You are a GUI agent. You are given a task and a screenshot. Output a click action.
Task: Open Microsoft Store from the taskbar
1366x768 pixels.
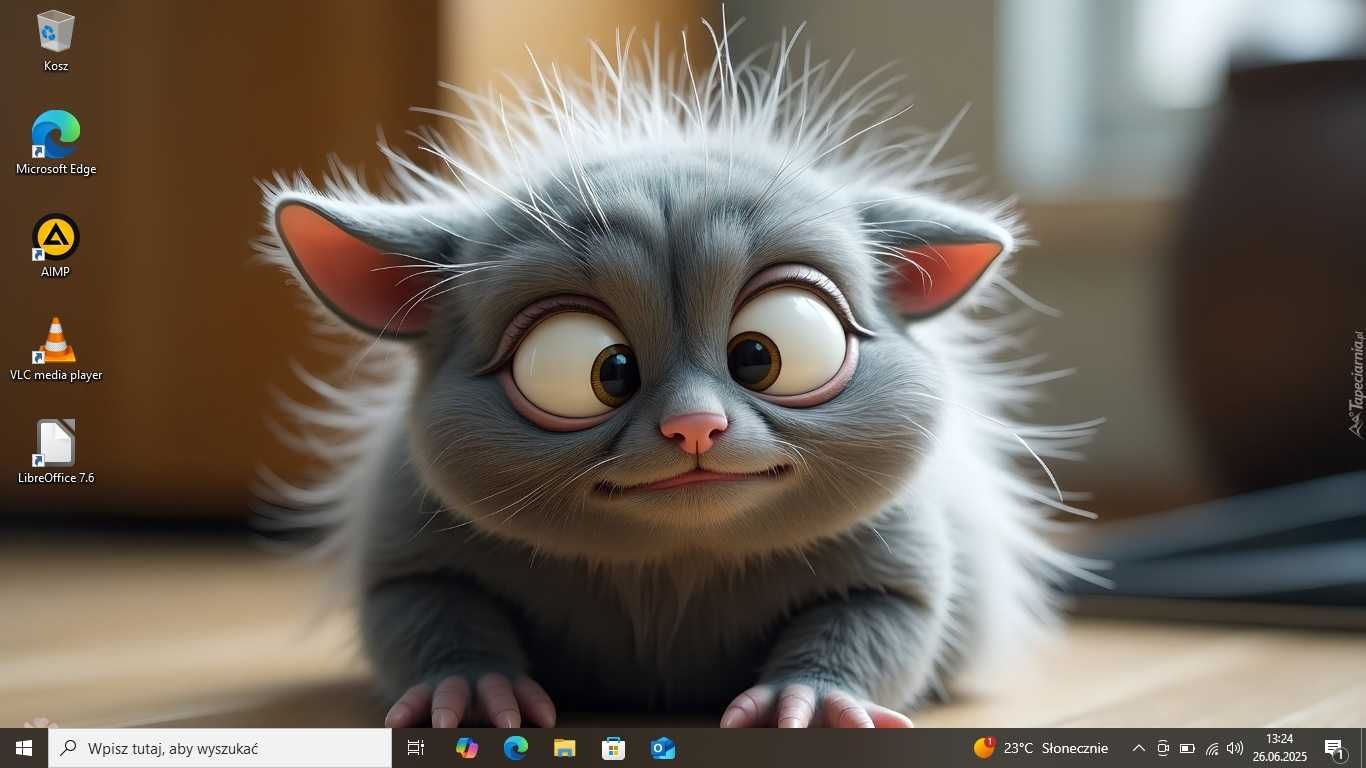pyautogui.click(x=614, y=748)
